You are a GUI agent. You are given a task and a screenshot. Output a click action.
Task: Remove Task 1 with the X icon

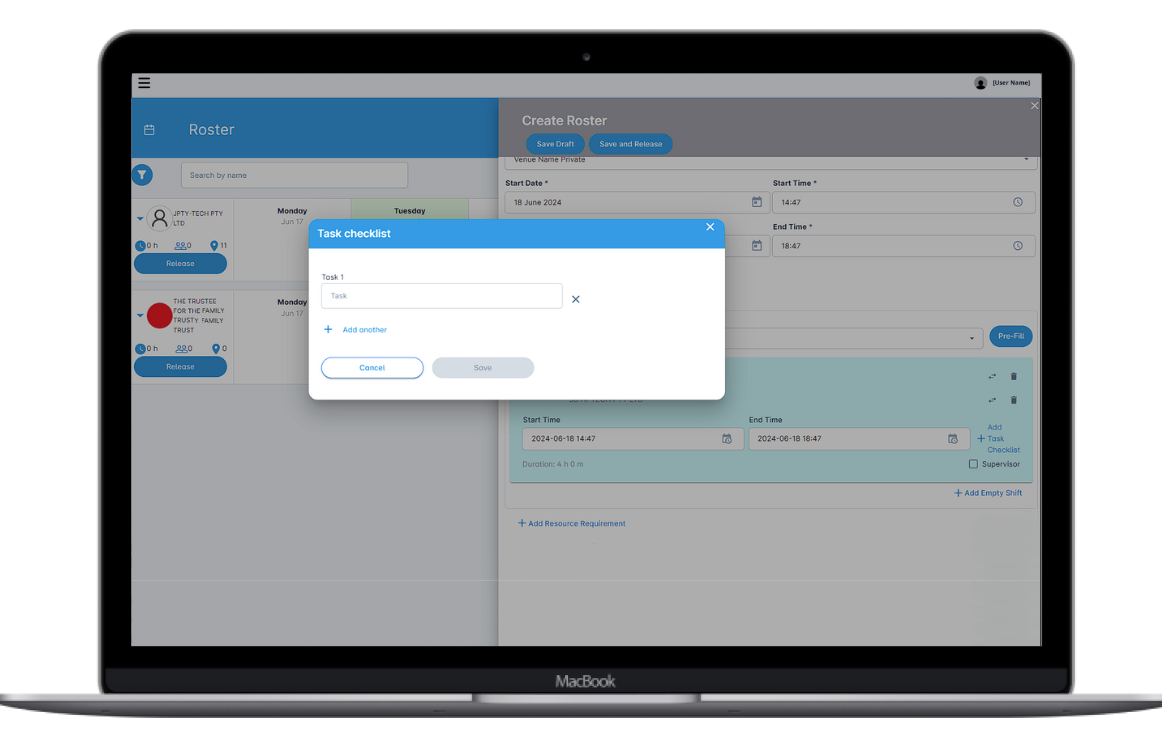(x=575, y=299)
